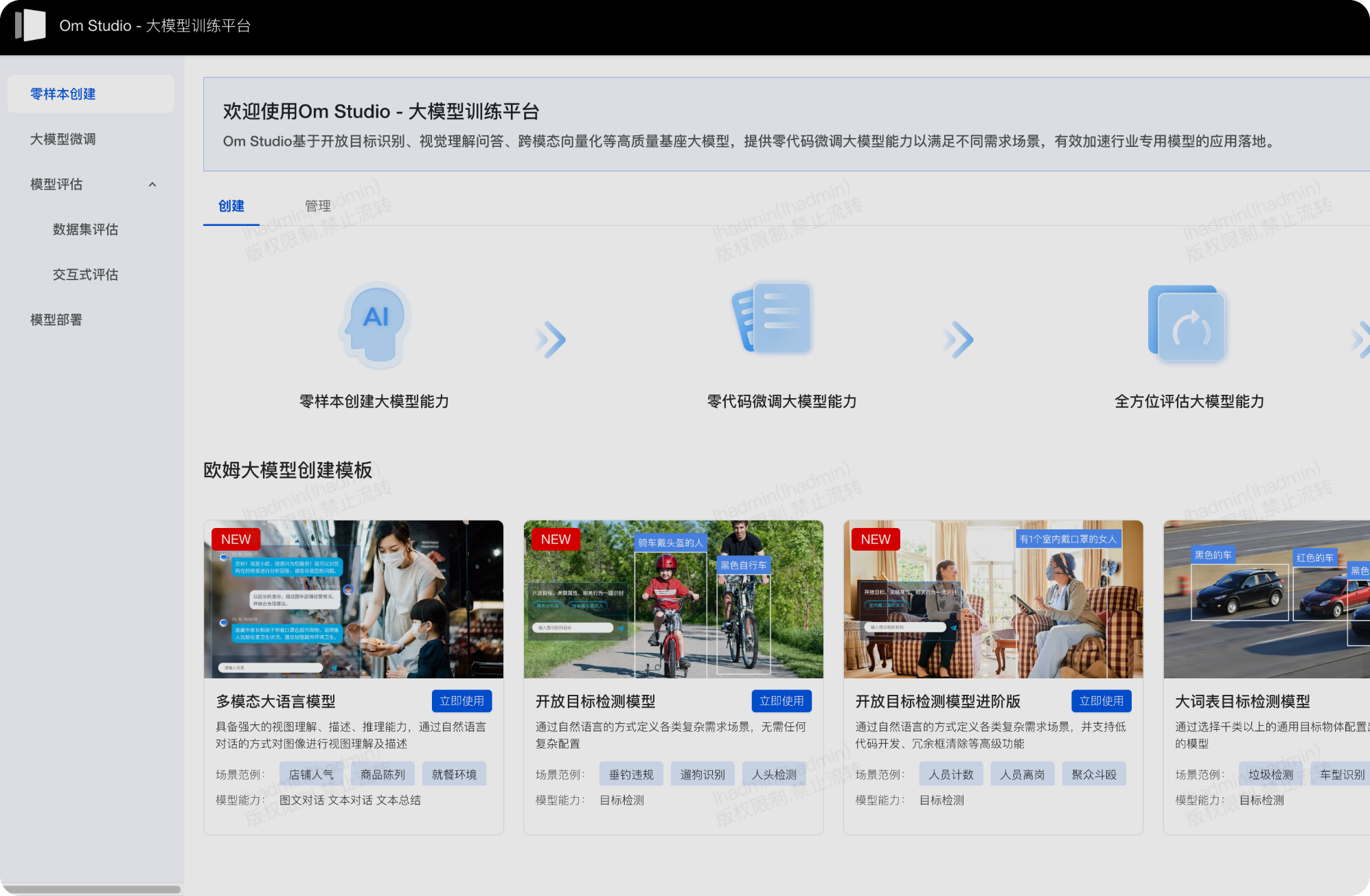Click the 图文对话 文本对话 文本总结 capability text
This screenshot has width=1370, height=896.
point(350,800)
